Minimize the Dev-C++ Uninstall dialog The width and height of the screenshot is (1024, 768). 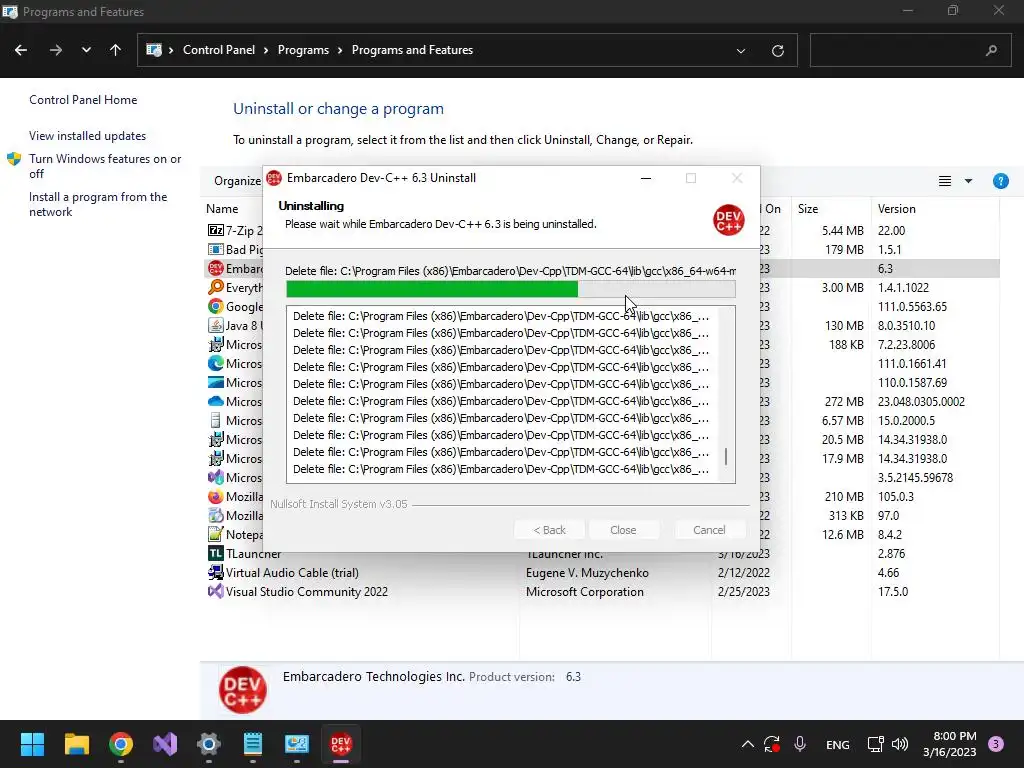pyautogui.click(x=645, y=178)
